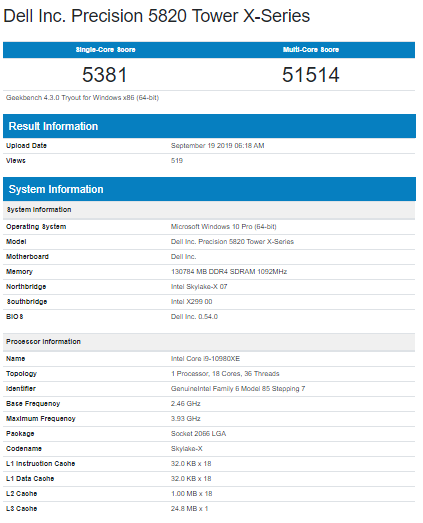Screen dimensions: 423x523
Task: Click the Result Information section header
Action: [x=209, y=126]
